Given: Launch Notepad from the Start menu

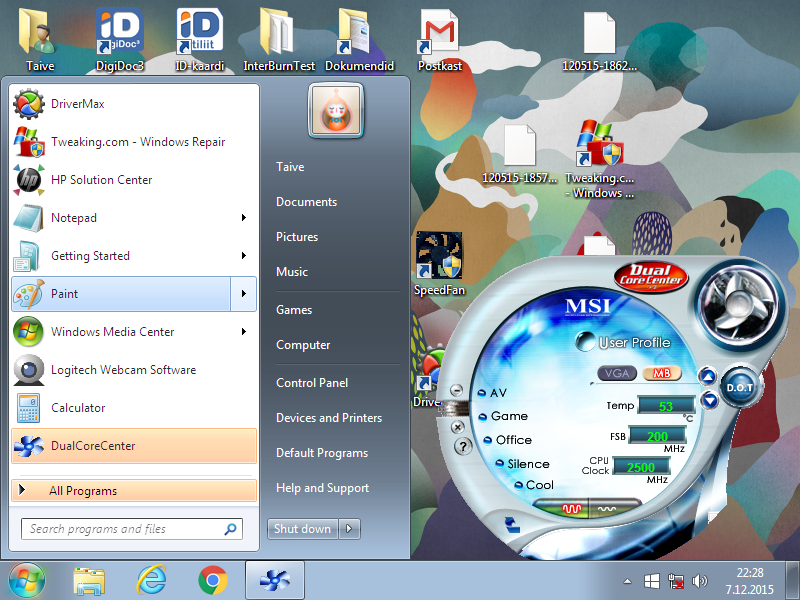Looking at the screenshot, I should 121,218.
